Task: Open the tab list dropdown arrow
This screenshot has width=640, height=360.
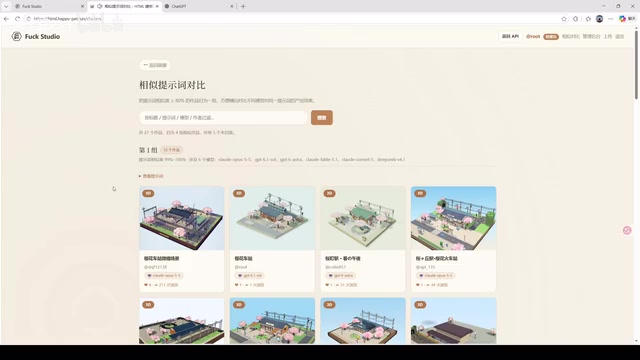Action: (6, 6)
